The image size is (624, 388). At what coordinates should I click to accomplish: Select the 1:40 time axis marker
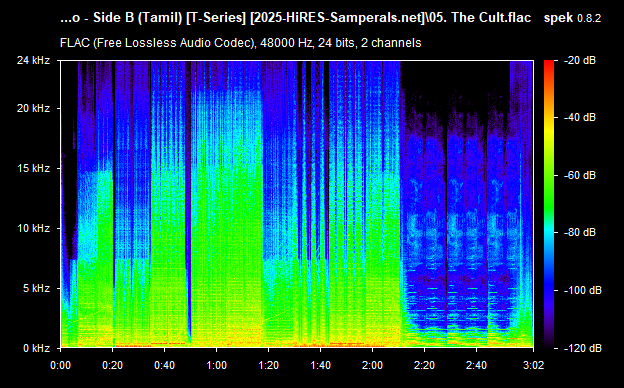tap(320, 365)
